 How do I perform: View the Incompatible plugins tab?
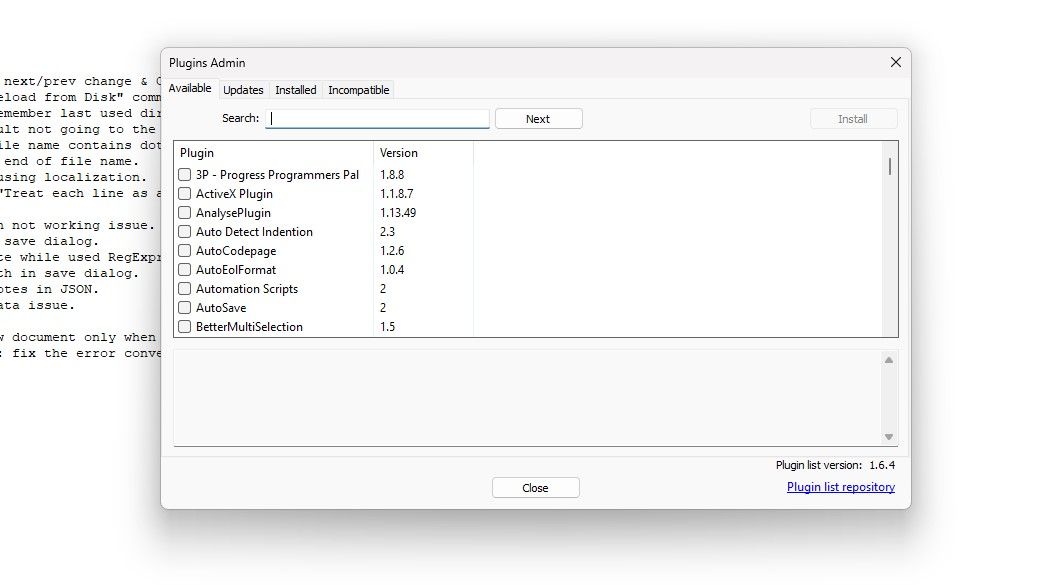(358, 90)
